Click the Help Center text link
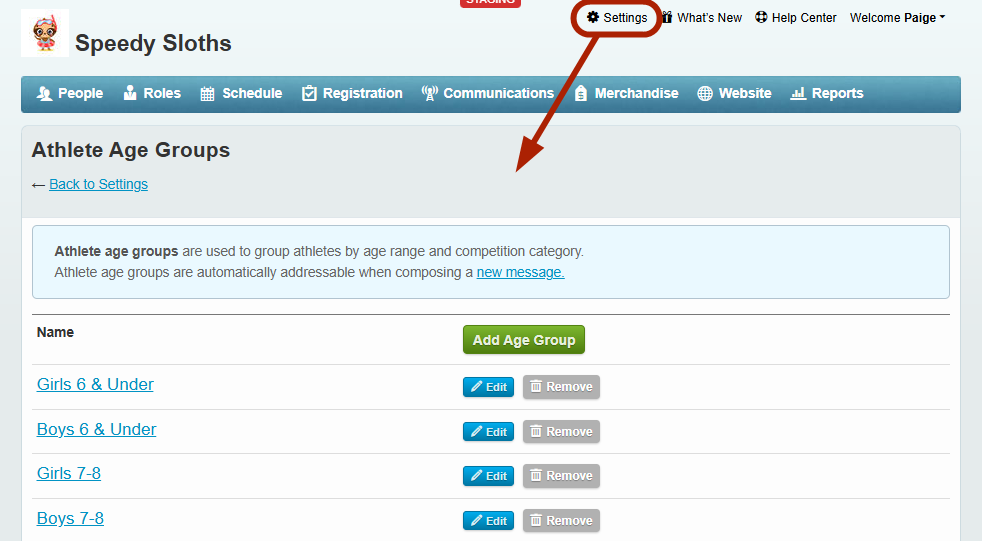The image size is (982, 541). coord(804,18)
